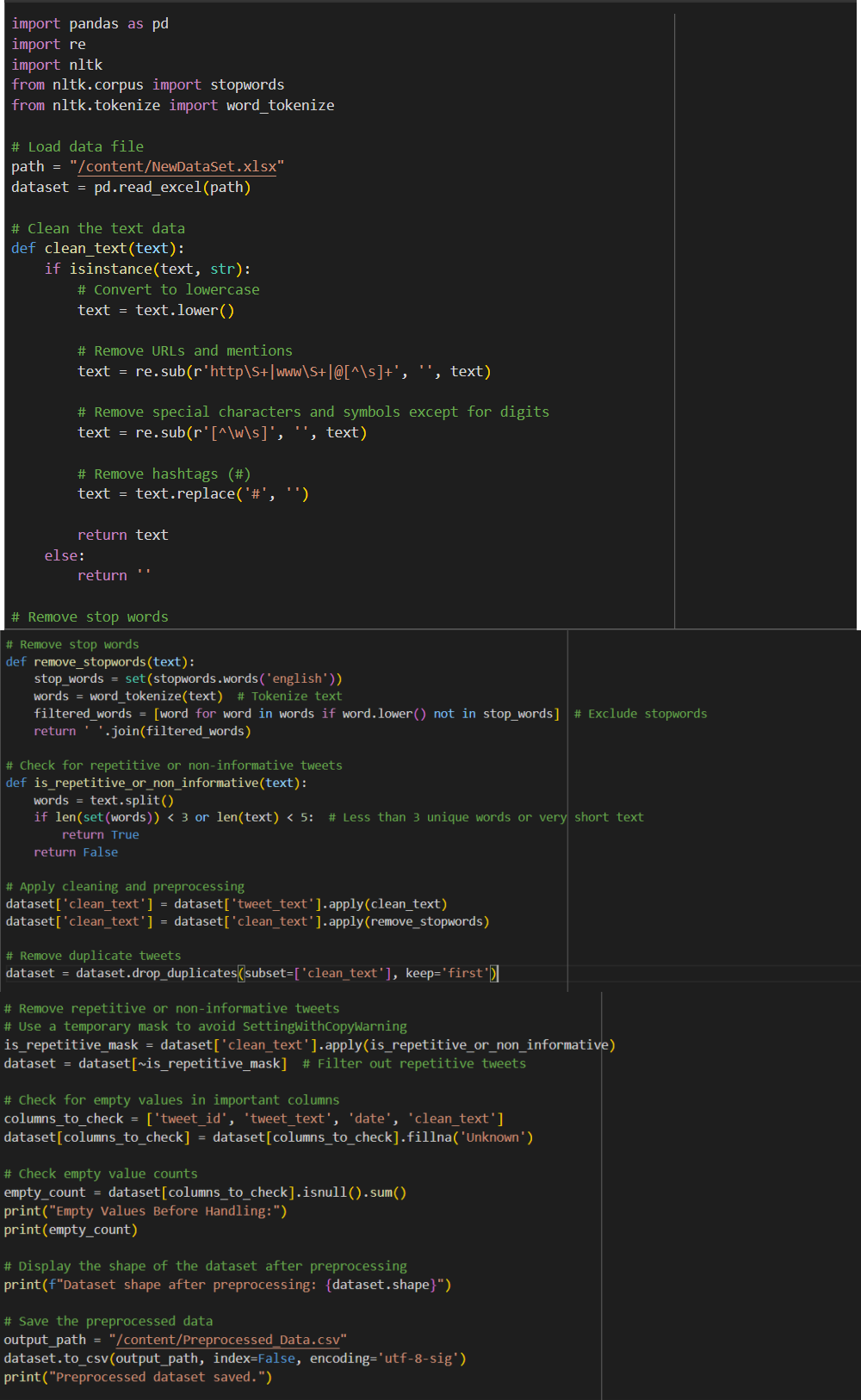Click the line with .apply(clean_text)

tap(226, 903)
